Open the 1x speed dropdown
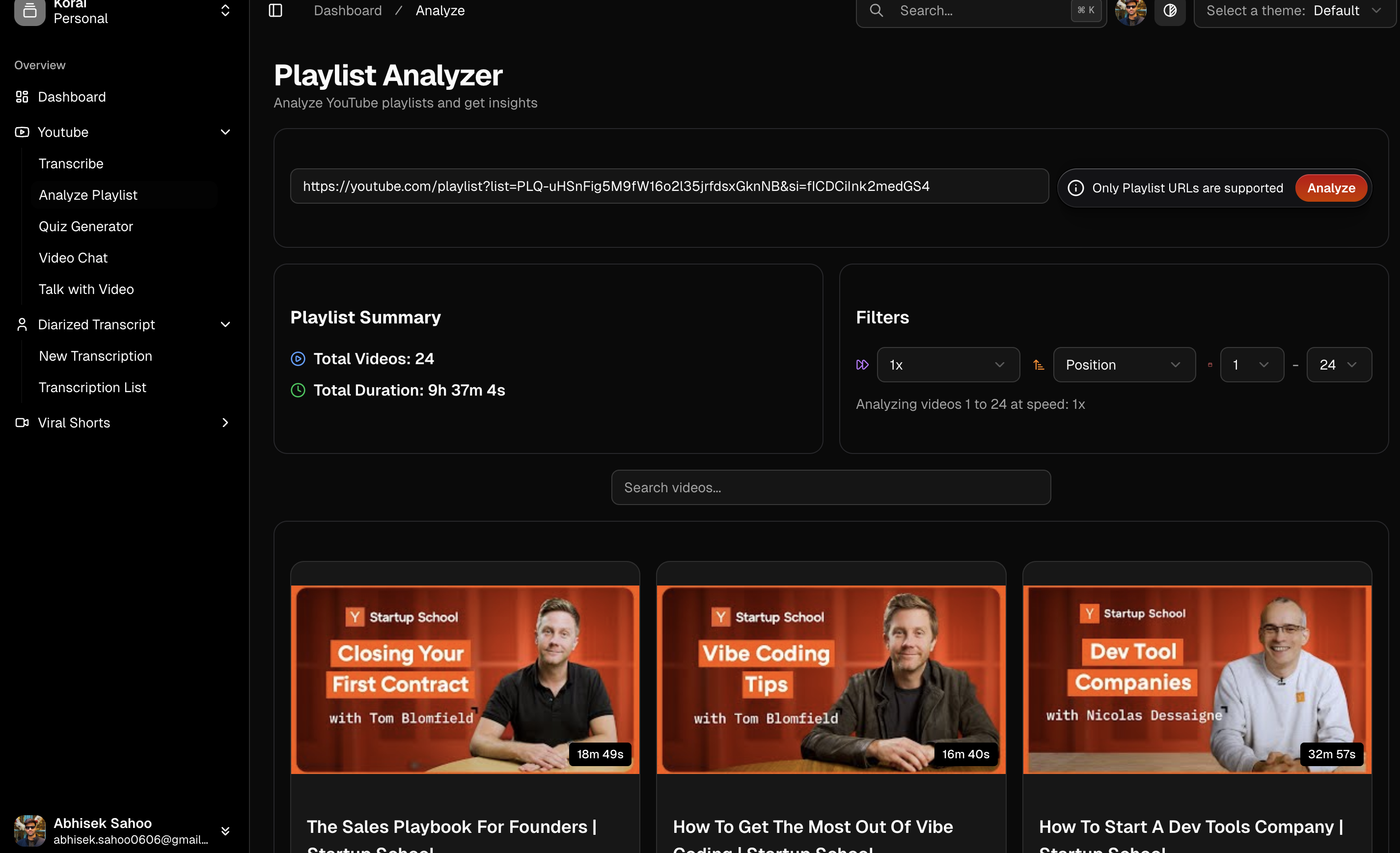 coord(948,365)
